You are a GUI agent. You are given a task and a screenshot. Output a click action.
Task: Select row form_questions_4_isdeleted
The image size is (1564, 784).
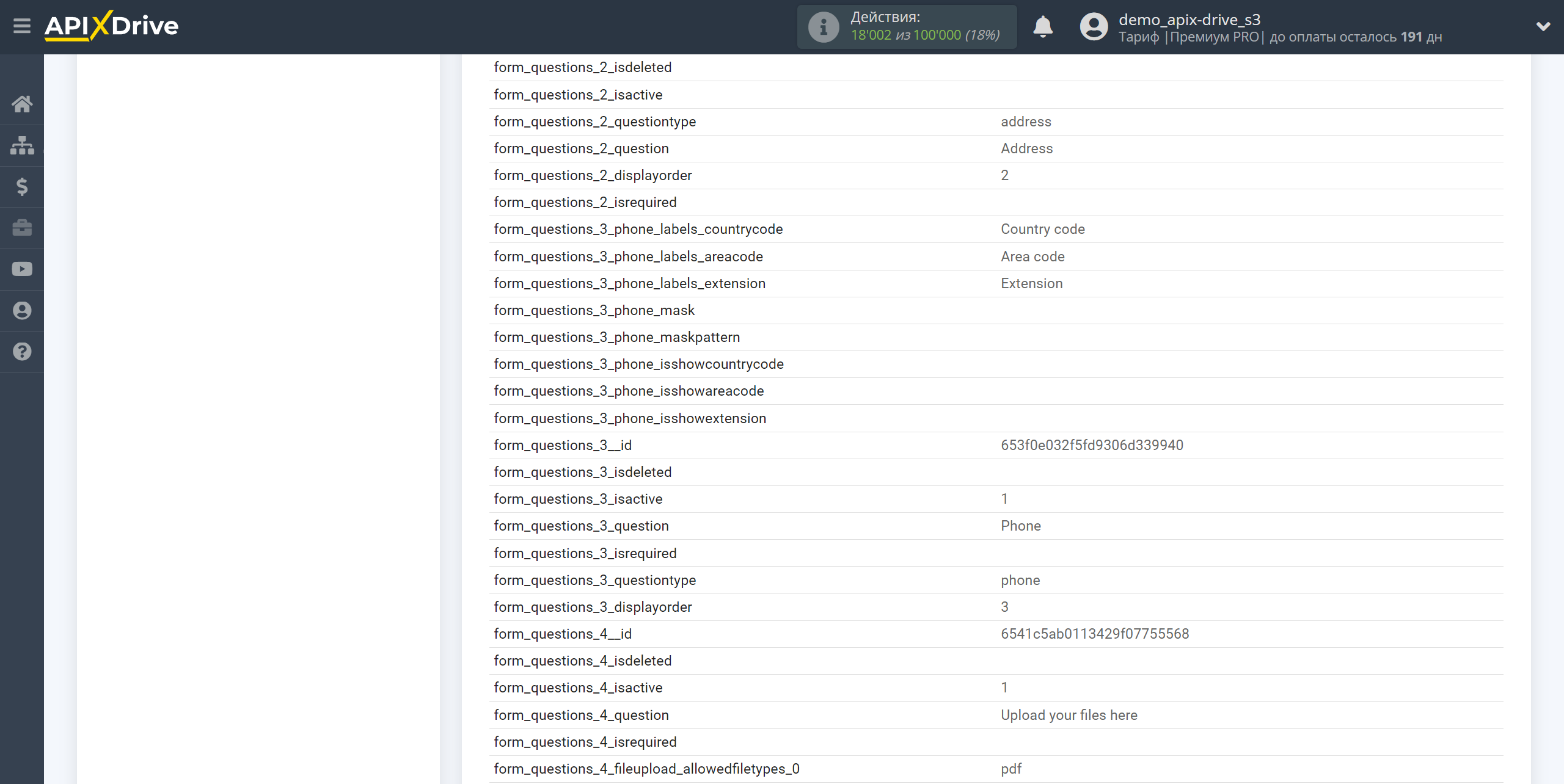click(996, 661)
